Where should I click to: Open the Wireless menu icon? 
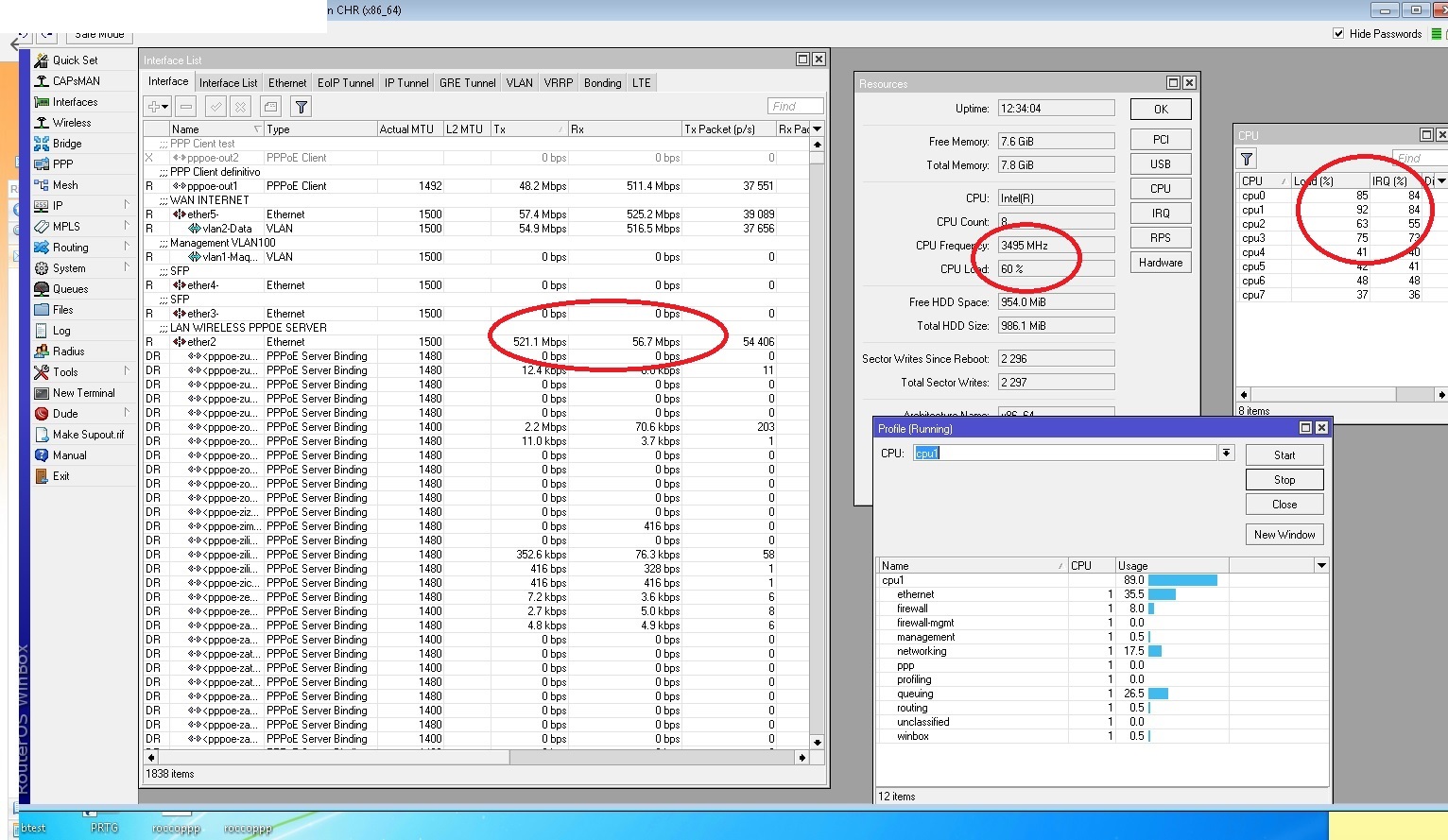point(42,123)
